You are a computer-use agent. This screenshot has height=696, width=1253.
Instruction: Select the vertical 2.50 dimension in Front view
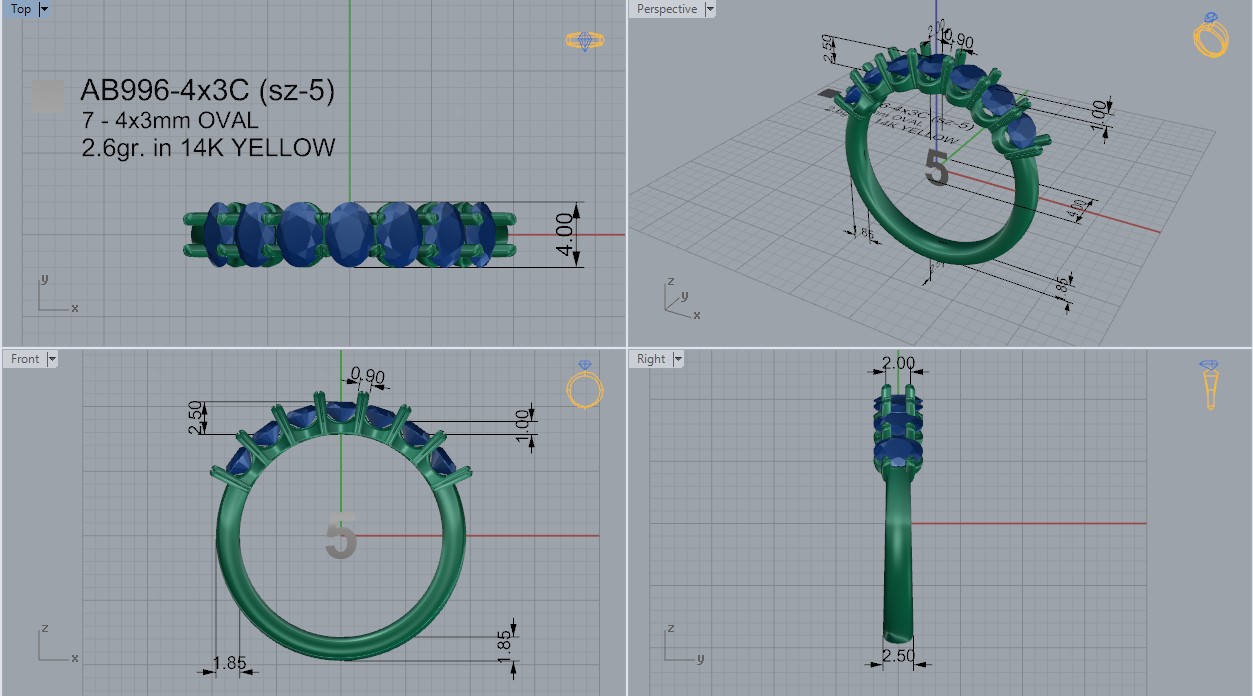tap(195, 417)
